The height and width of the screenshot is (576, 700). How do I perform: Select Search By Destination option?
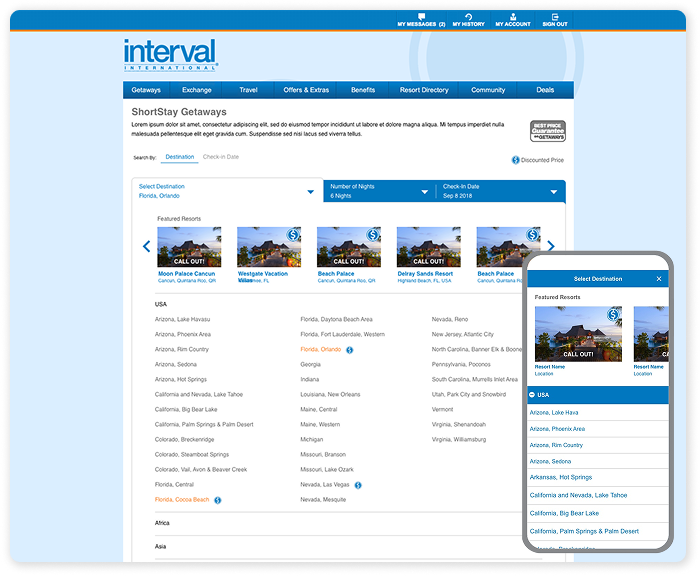pyautogui.click(x=180, y=157)
